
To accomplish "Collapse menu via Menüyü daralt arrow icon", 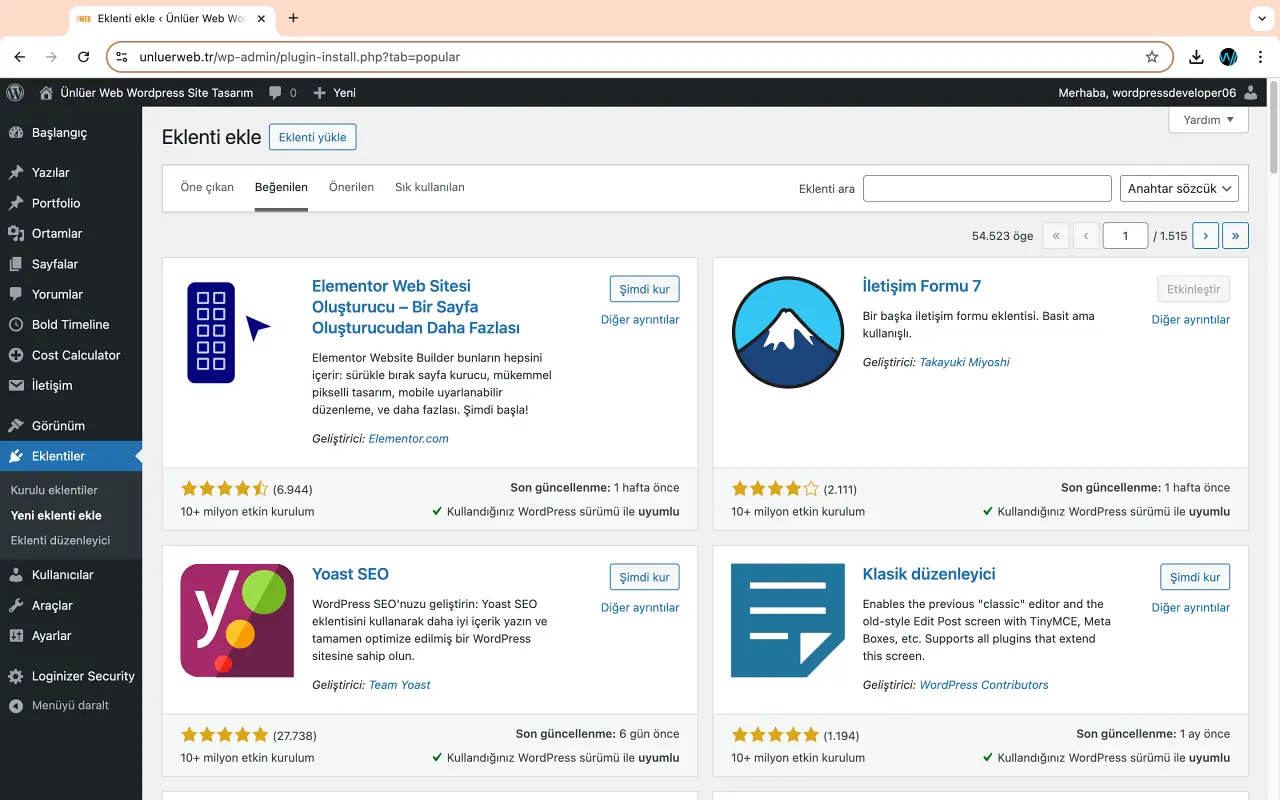I will point(15,706).
